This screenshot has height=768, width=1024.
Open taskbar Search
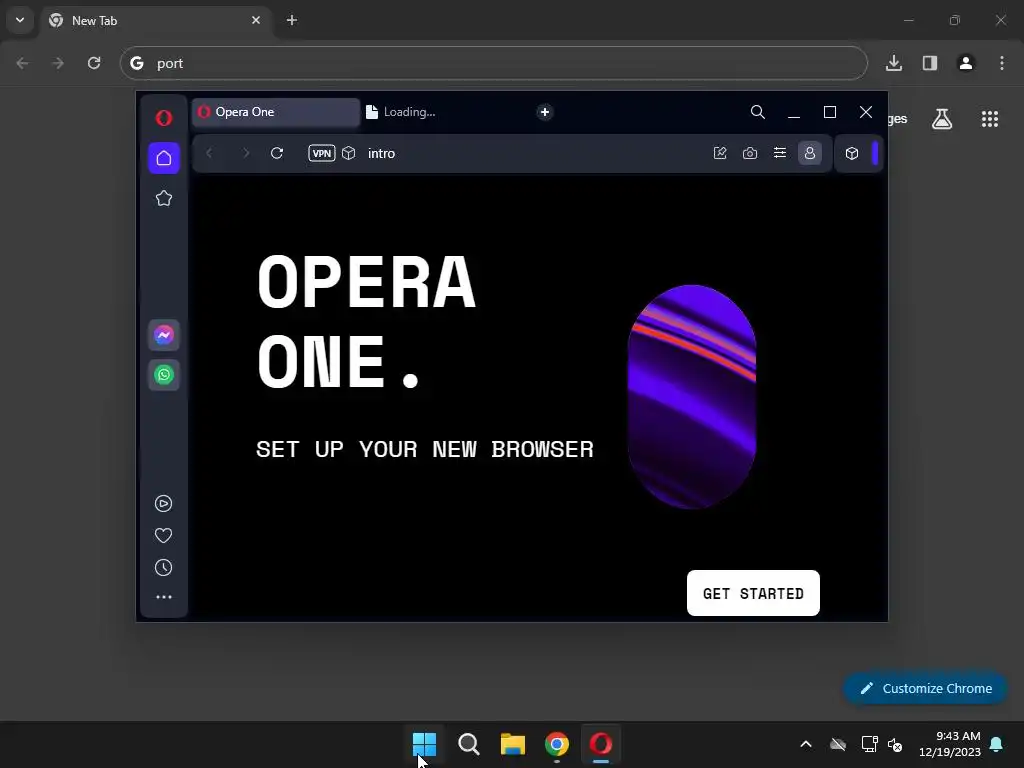click(469, 744)
